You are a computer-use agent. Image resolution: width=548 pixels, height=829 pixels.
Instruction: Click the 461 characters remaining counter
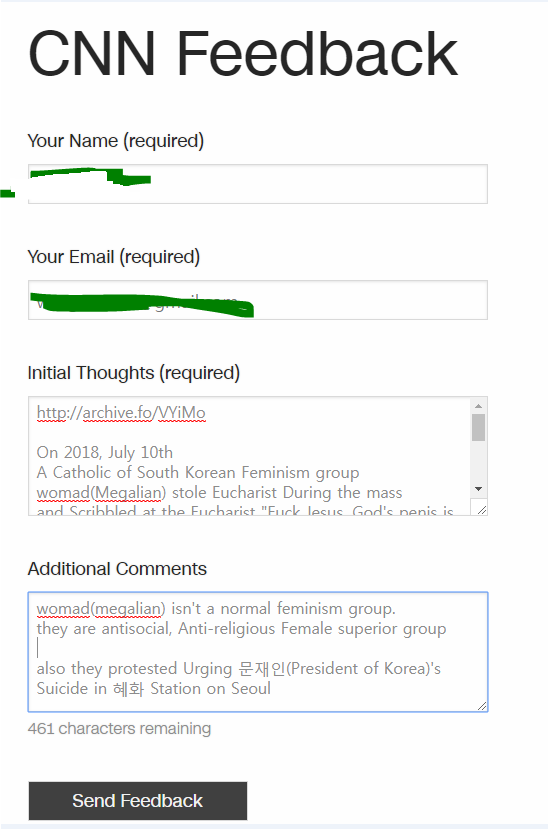click(119, 729)
